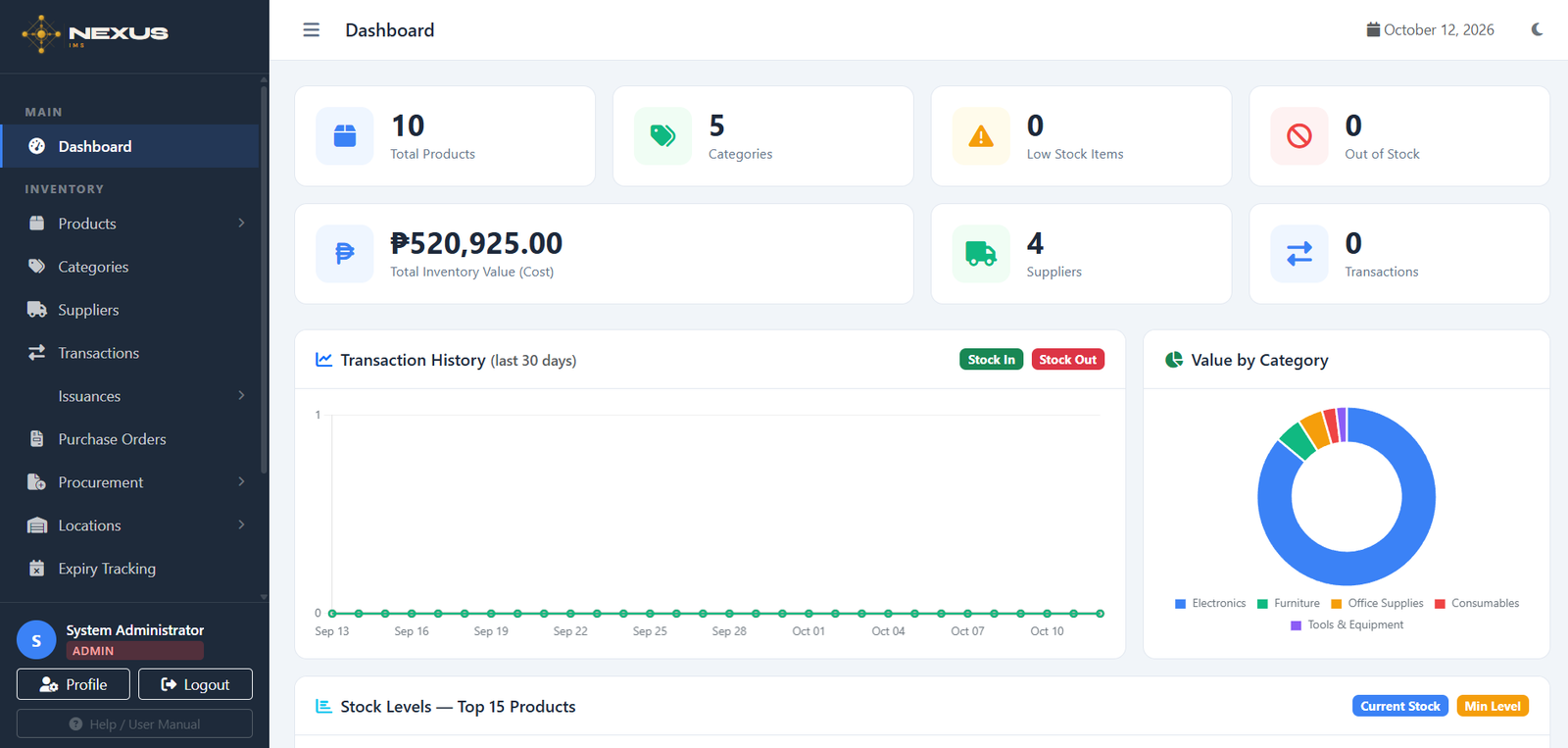Click the sidebar vertical scrollbar
The image size is (1568, 748).
pos(264,279)
